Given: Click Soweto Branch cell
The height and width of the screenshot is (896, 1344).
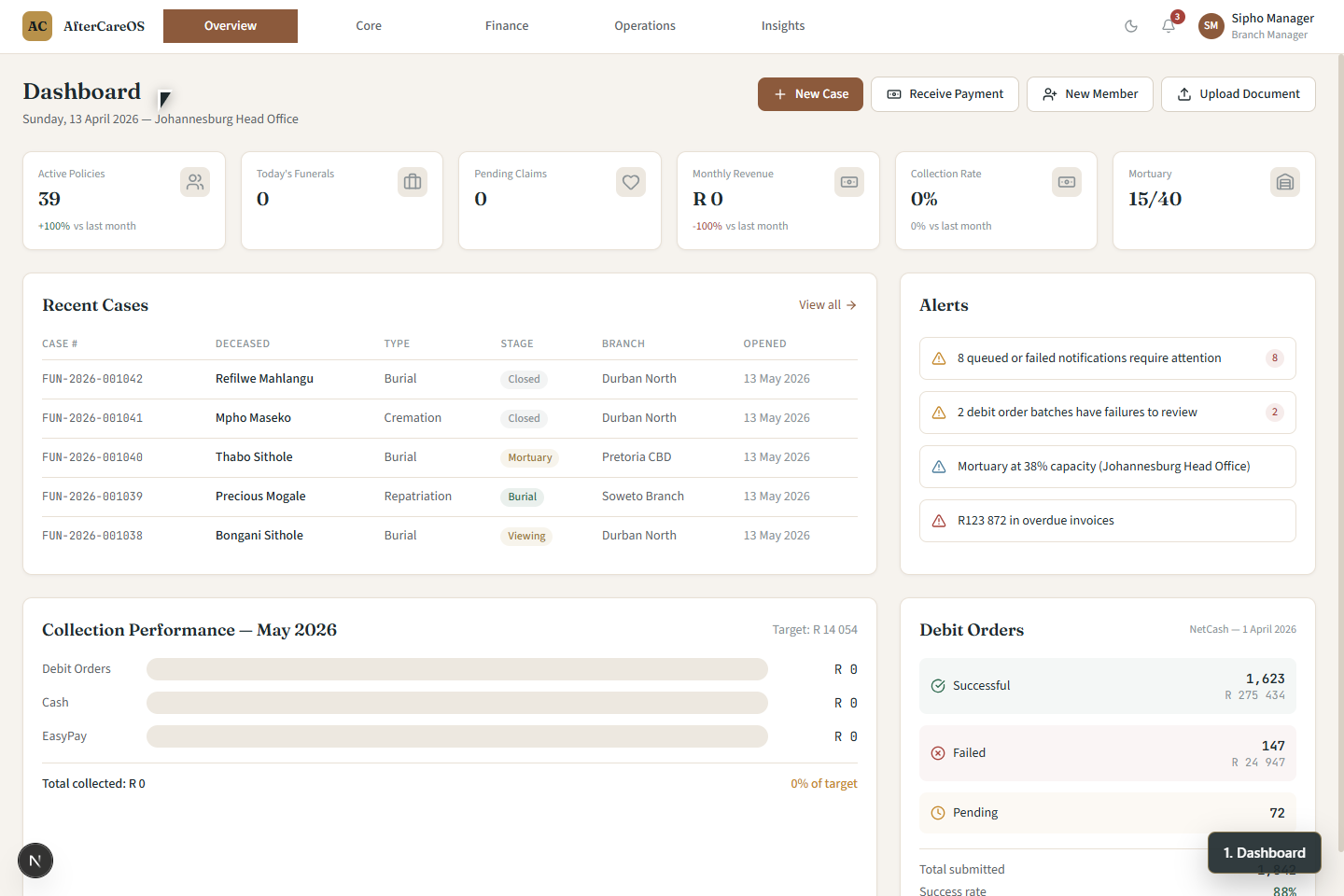Looking at the screenshot, I should pos(643,497).
